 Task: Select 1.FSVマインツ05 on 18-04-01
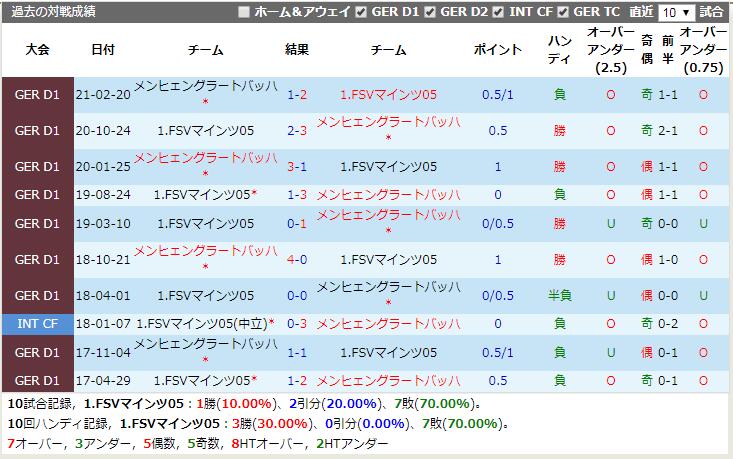206,296
